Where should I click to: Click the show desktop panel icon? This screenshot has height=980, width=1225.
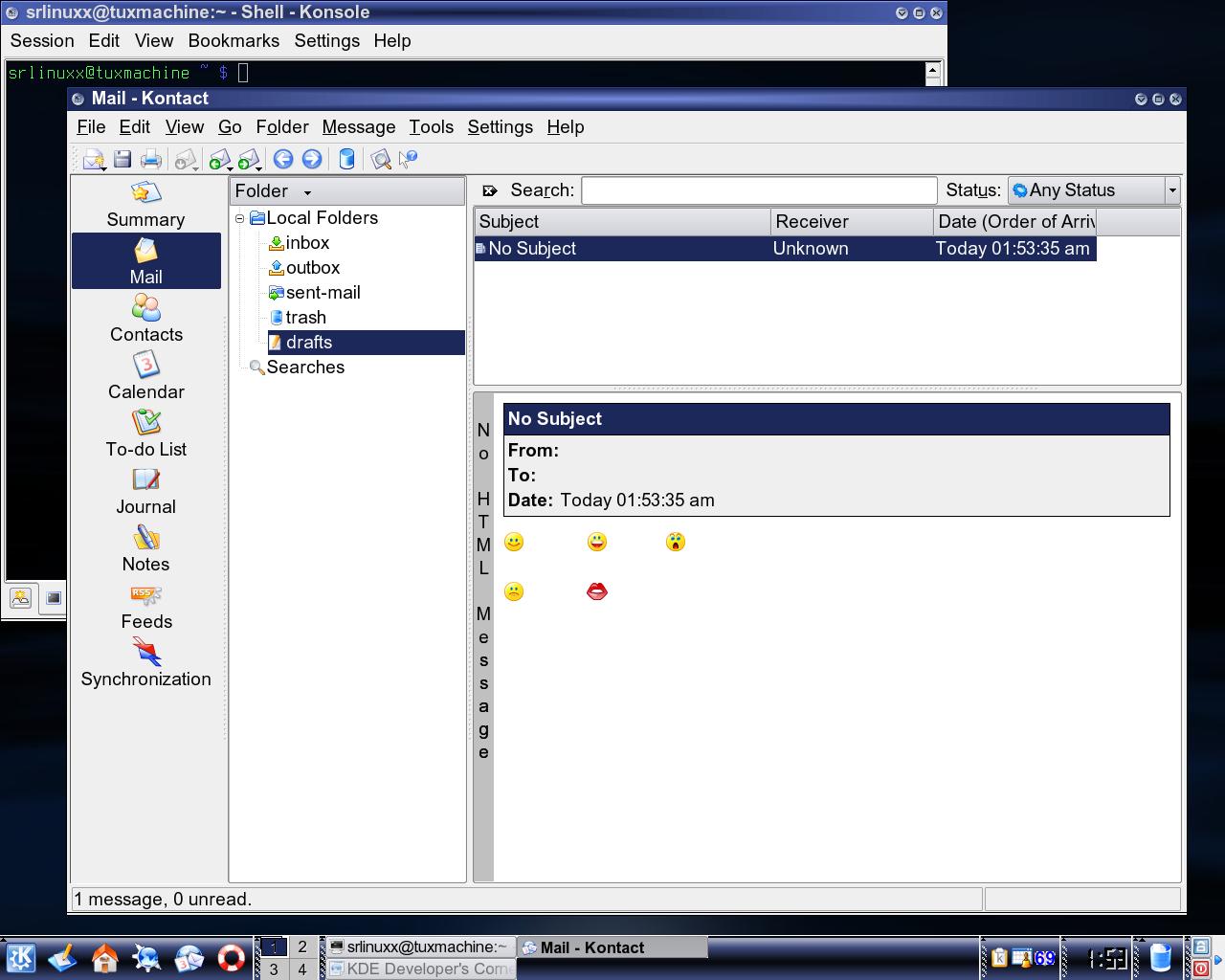(63, 958)
